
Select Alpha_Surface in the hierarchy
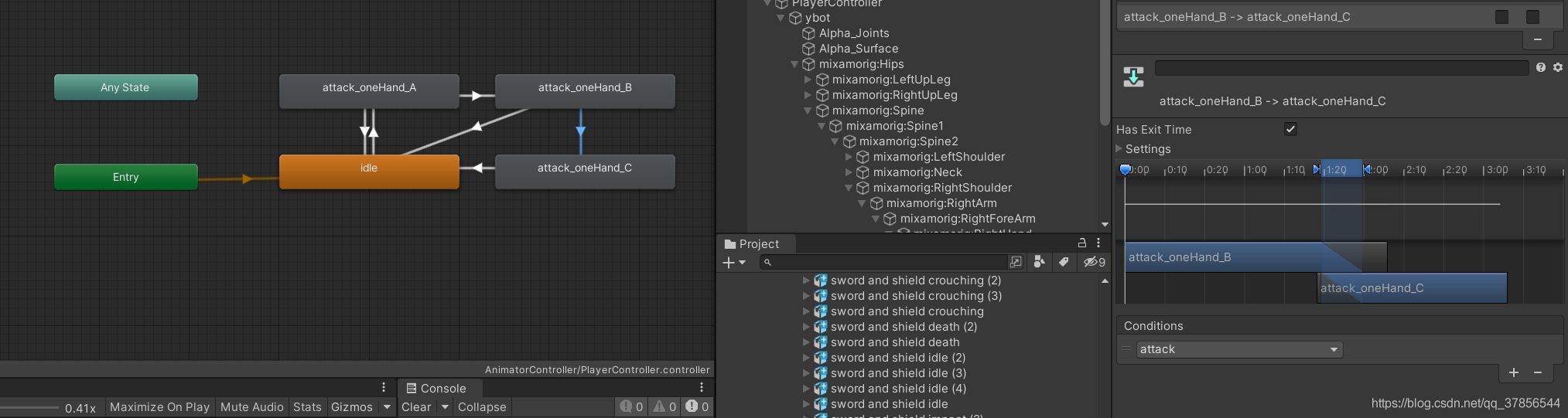(859, 49)
